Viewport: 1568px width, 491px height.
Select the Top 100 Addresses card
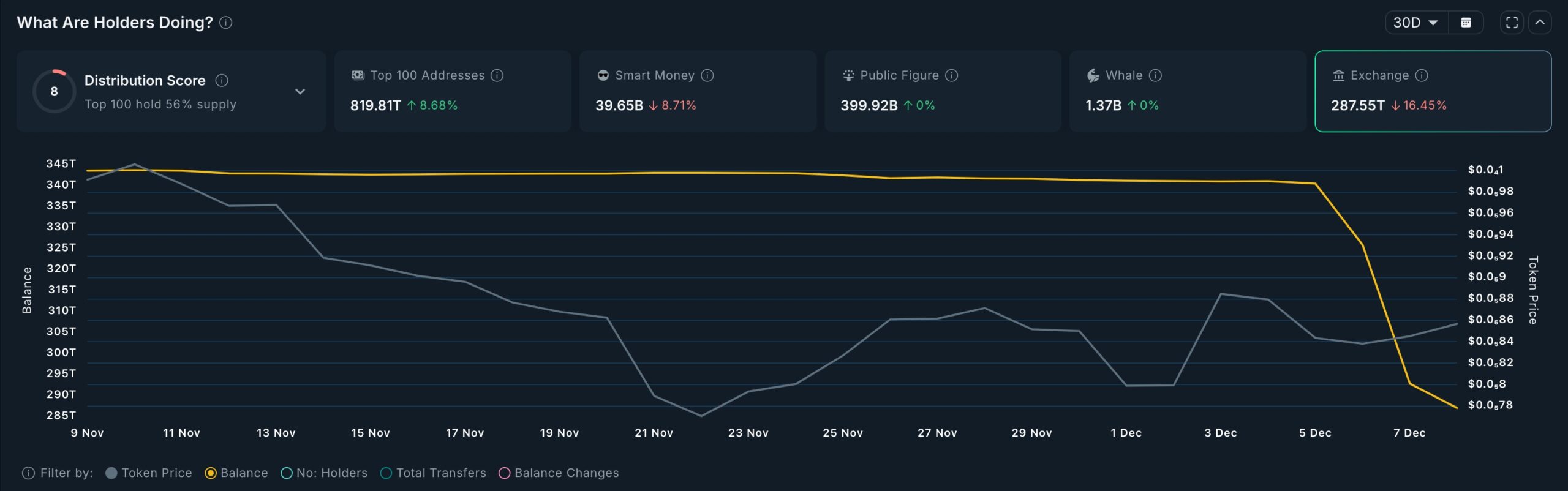pos(452,92)
